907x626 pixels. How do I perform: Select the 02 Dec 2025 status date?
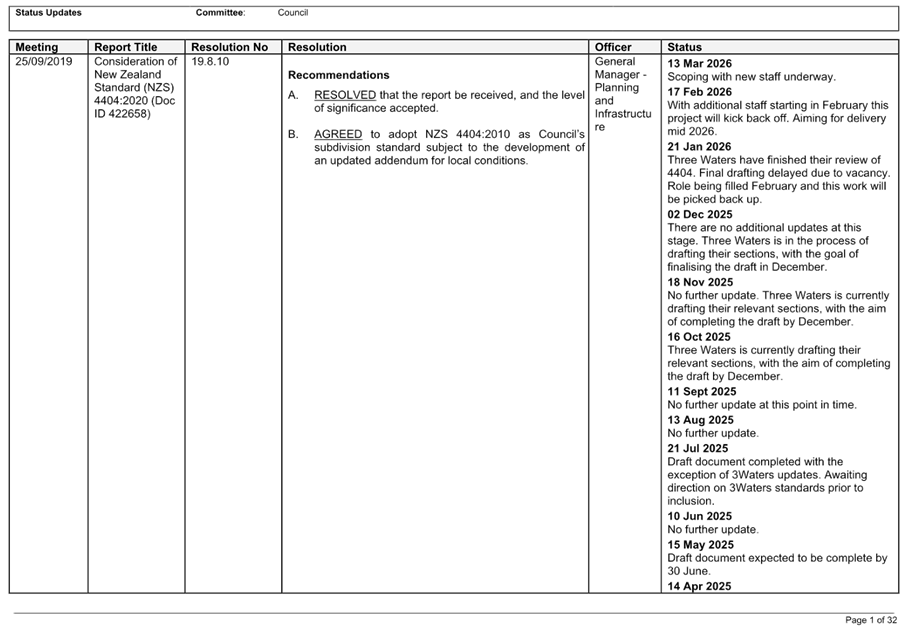pos(700,215)
